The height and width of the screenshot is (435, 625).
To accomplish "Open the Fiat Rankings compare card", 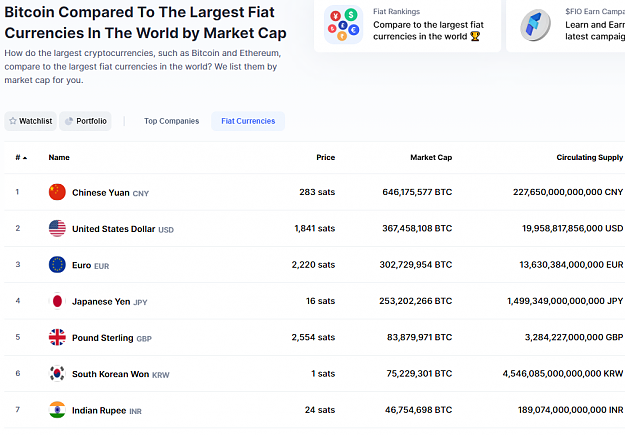I will (407, 25).
